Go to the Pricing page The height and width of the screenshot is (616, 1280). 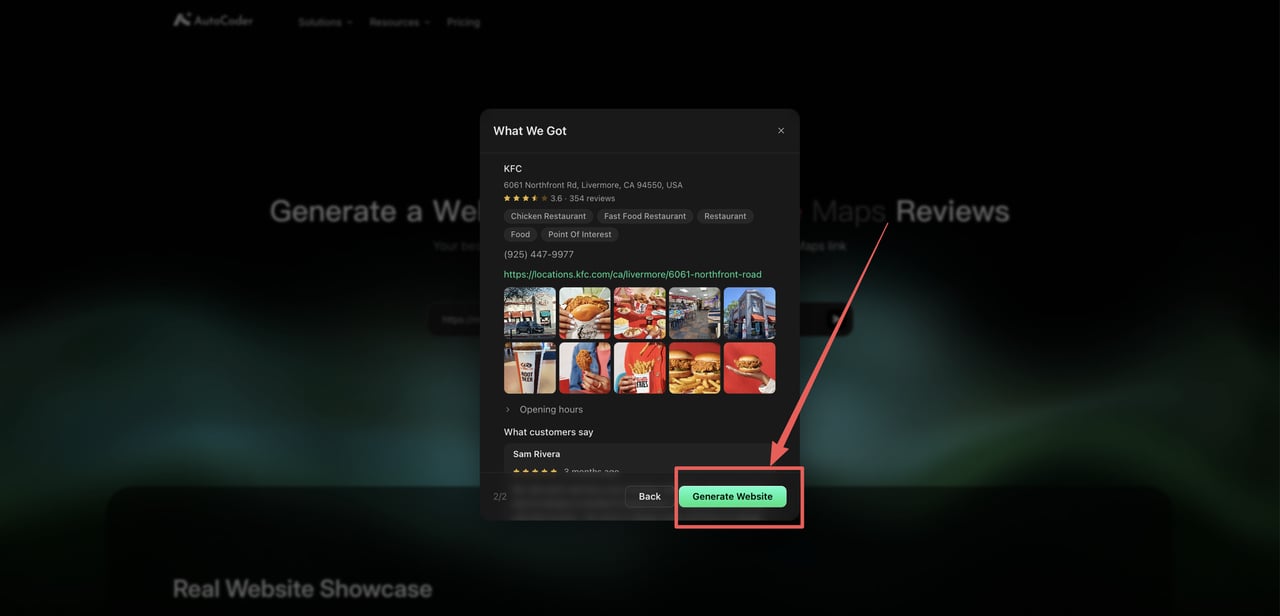click(463, 22)
